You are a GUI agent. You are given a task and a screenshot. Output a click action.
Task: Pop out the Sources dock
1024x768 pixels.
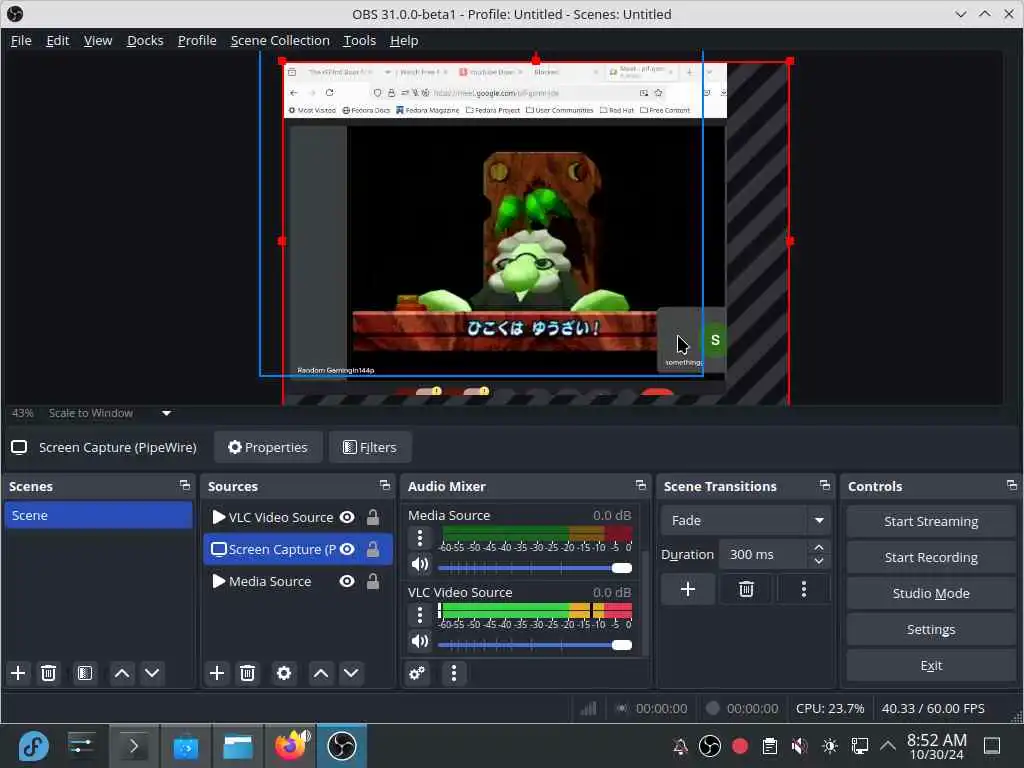click(385, 485)
